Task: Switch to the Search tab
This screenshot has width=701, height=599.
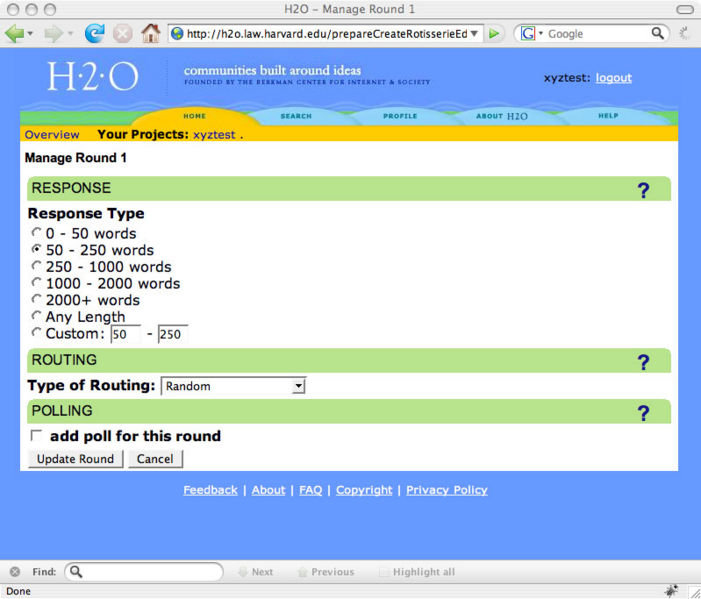Action: pos(296,116)
